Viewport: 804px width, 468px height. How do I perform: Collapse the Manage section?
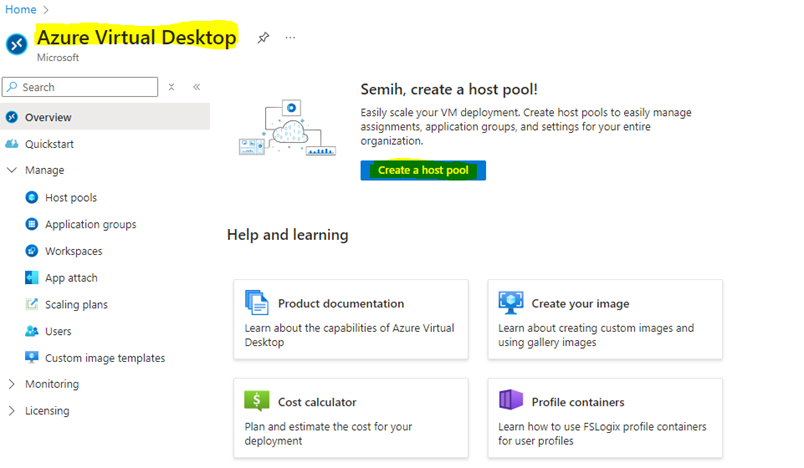coord(12,171)
